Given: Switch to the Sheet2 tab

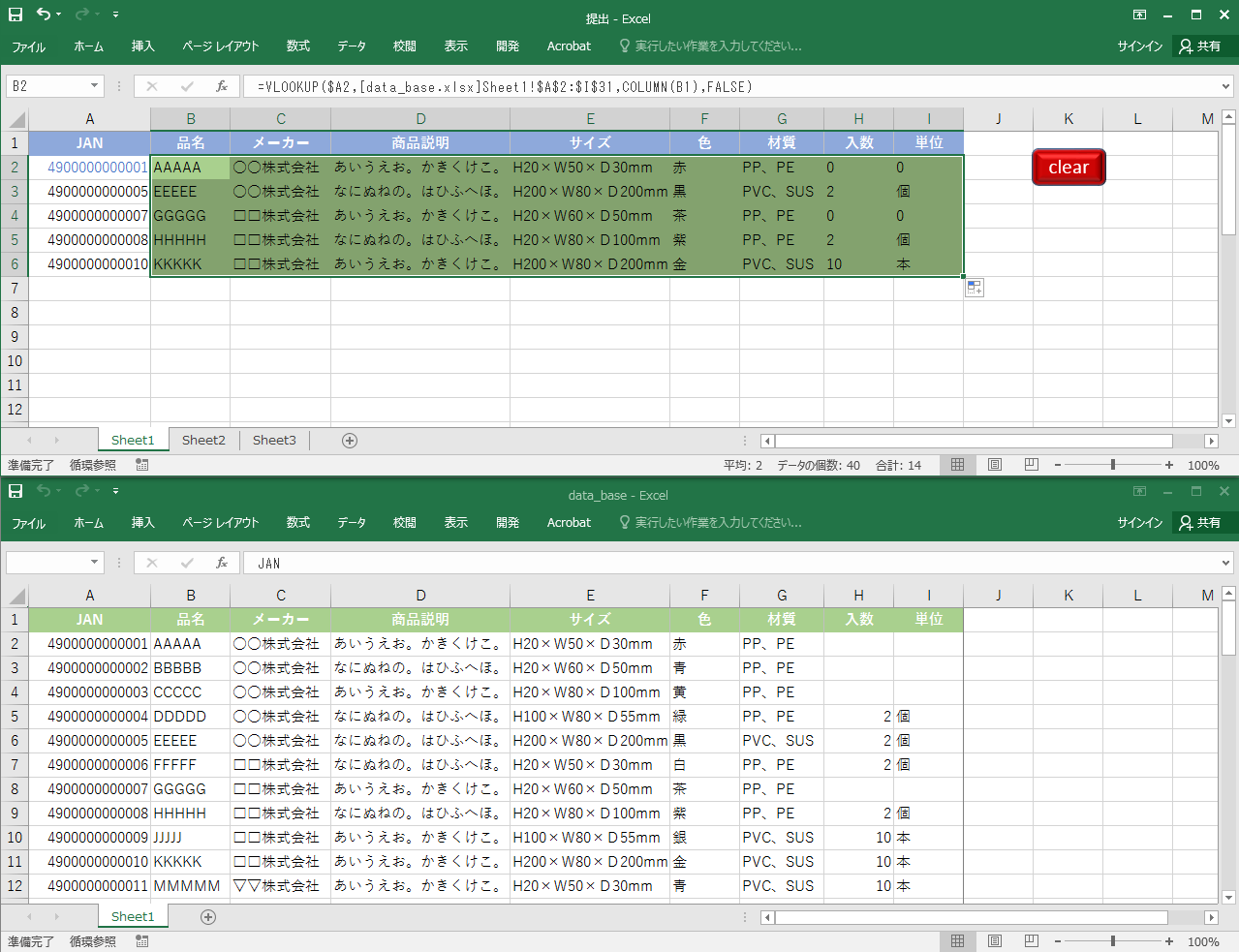Looking at the screenshot, I should point(203,441).
